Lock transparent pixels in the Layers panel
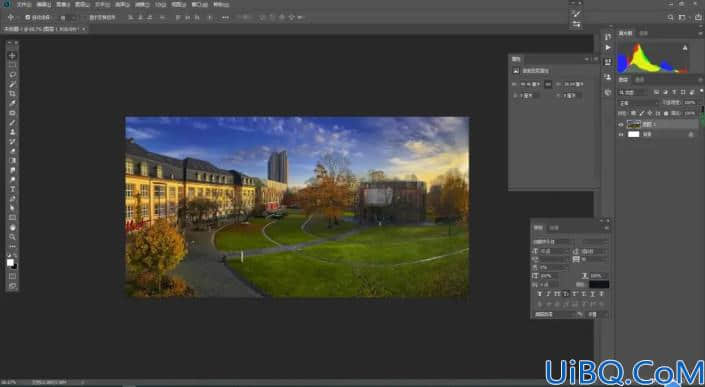The width and height of the screenshot is (705, 387). click(x=633, y=113)
